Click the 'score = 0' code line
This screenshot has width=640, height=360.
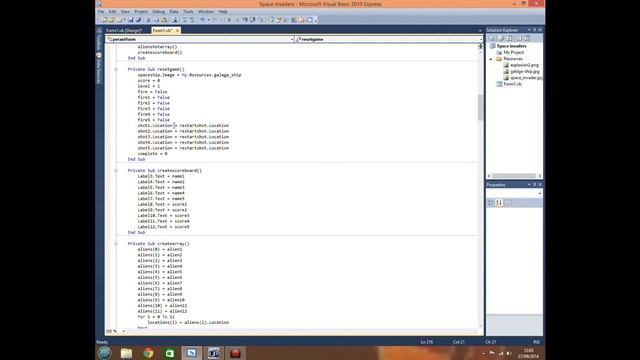[149, 80]
